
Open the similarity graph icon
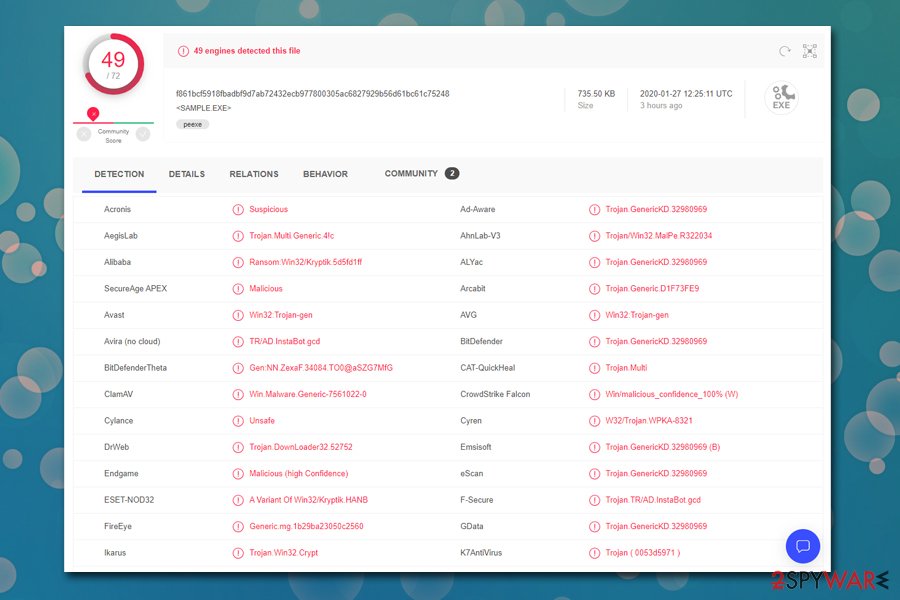coord(809,51)
